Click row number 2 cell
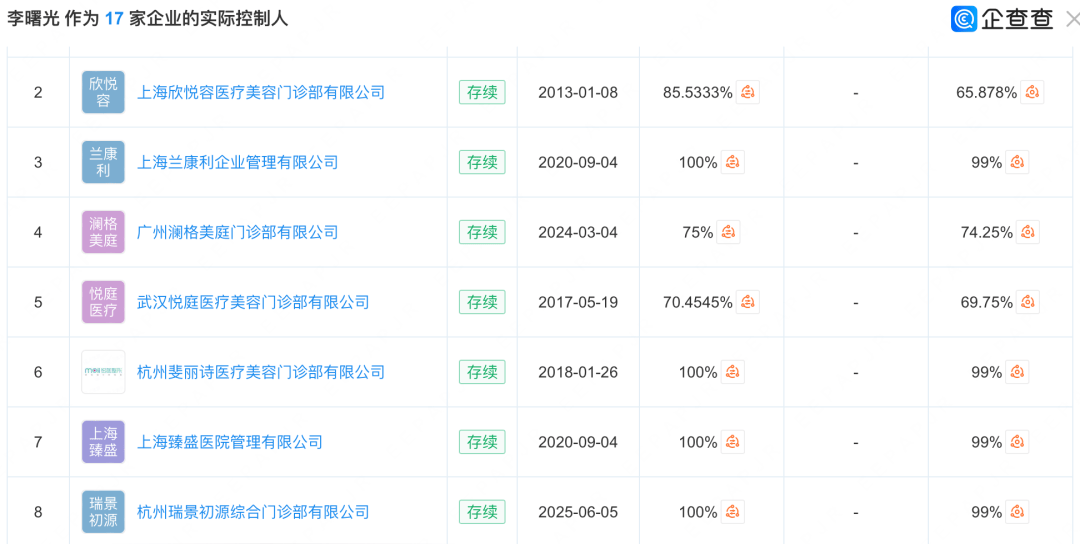Image resolution: width=1080 pixels, height=544 pixels. click(38, 92)
